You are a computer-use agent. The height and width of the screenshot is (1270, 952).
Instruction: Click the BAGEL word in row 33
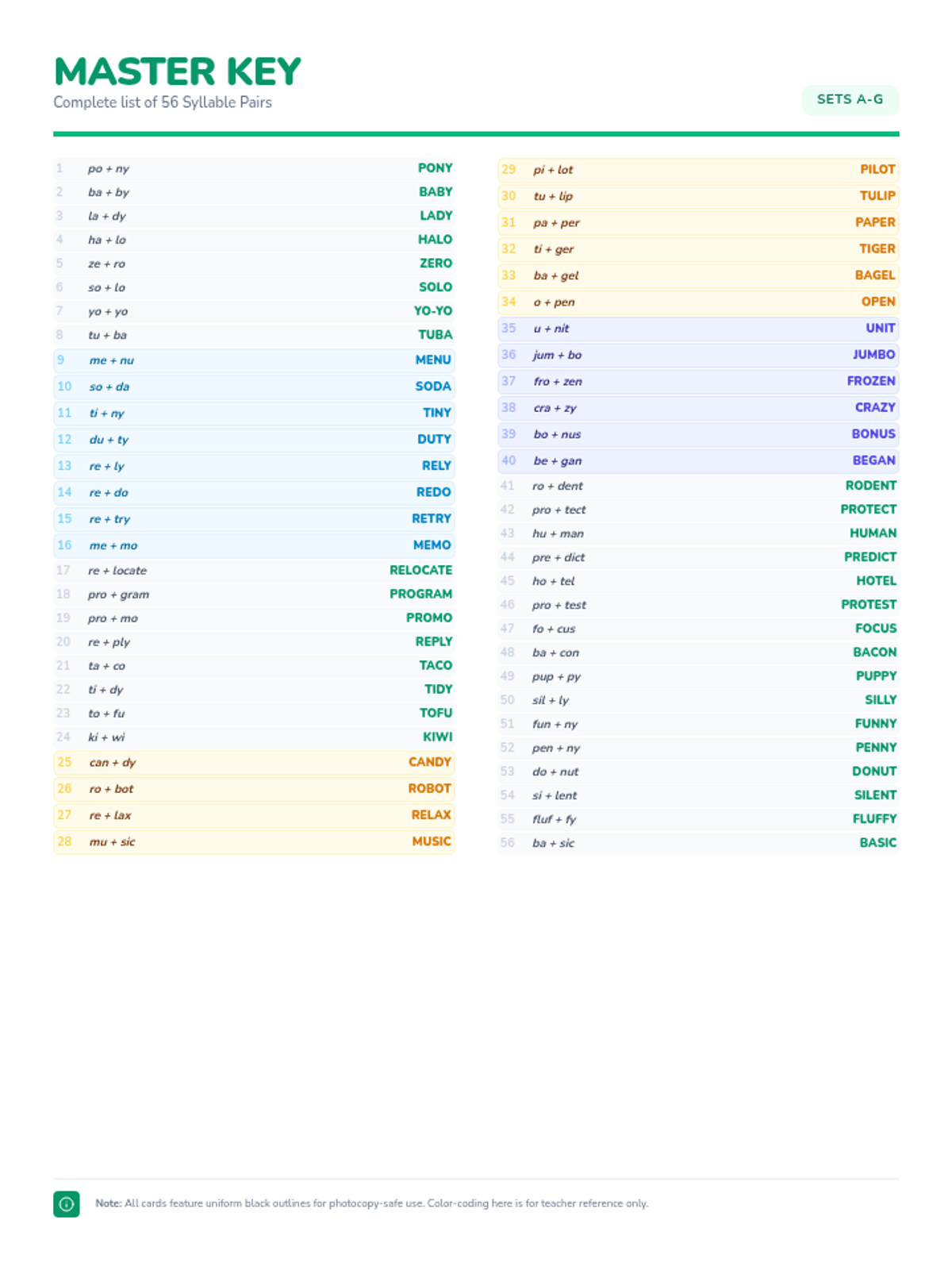[x=874, y=275]
